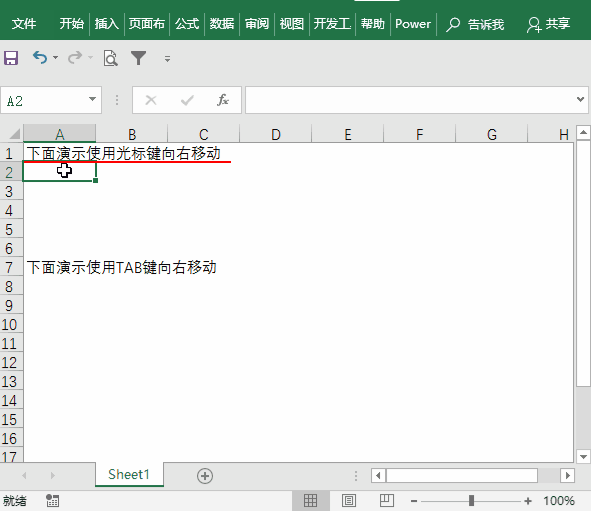Click the zoom out minus button

414,501
